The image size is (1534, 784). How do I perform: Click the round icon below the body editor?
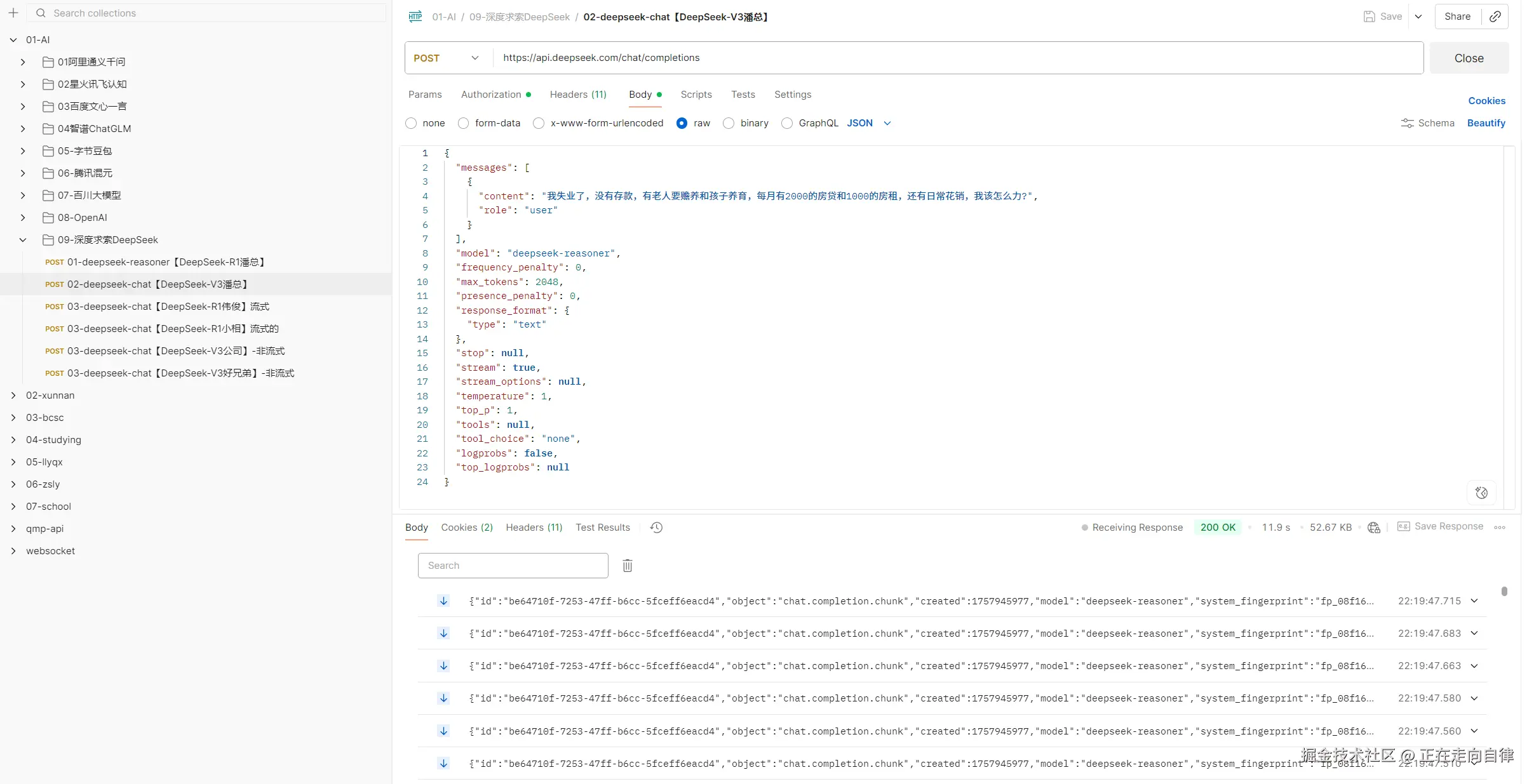1481,493
